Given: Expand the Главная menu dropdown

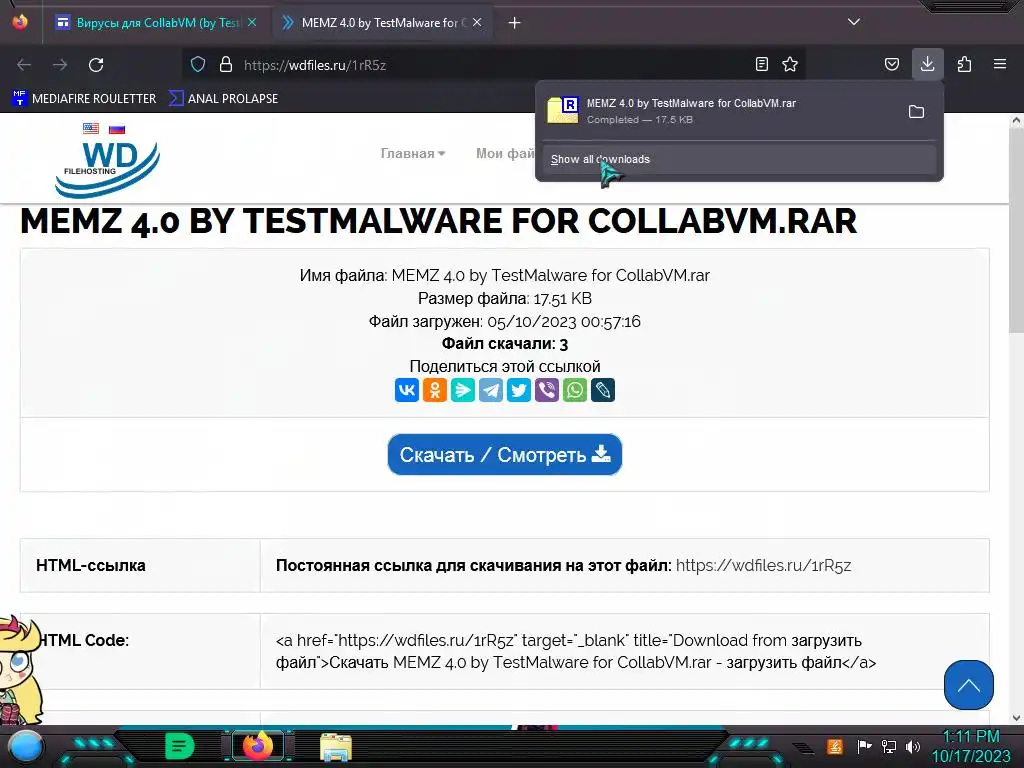Looking at the screenshot, I should 413,153.
